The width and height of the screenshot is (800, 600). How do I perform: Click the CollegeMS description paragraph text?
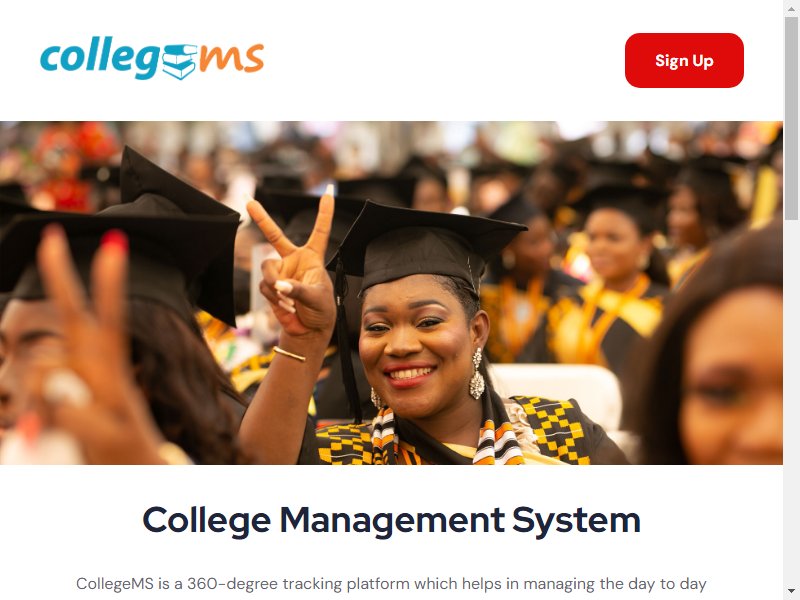tap(391, 584)
